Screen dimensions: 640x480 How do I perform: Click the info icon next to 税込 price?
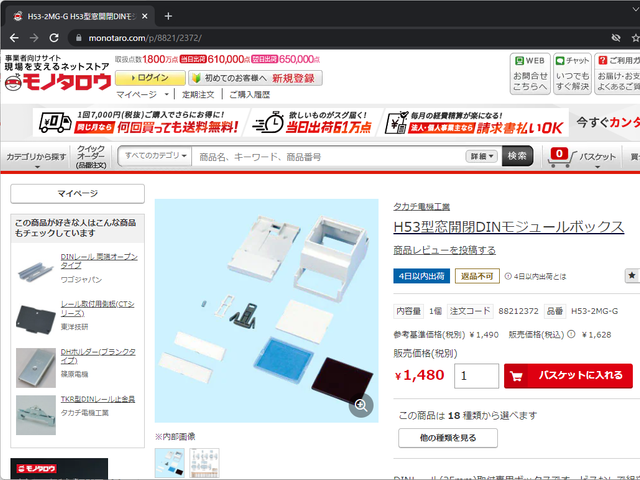coord(571,334)
